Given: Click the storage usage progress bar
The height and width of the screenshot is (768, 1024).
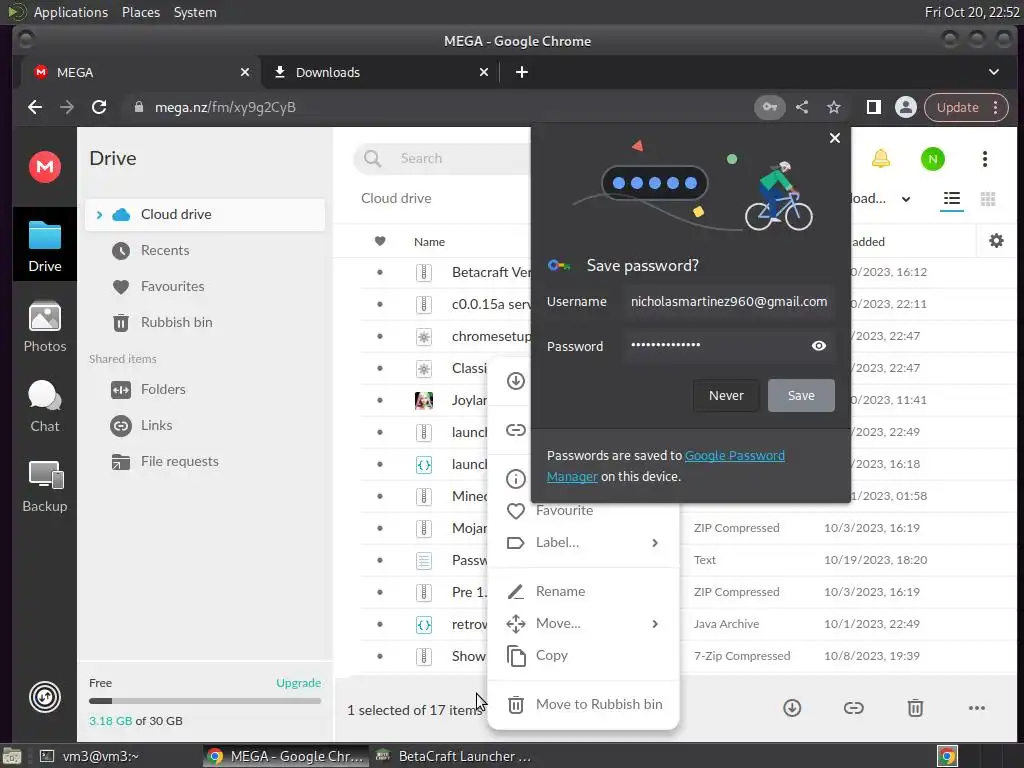Looking at the screenshot, I should pos(205,701).
